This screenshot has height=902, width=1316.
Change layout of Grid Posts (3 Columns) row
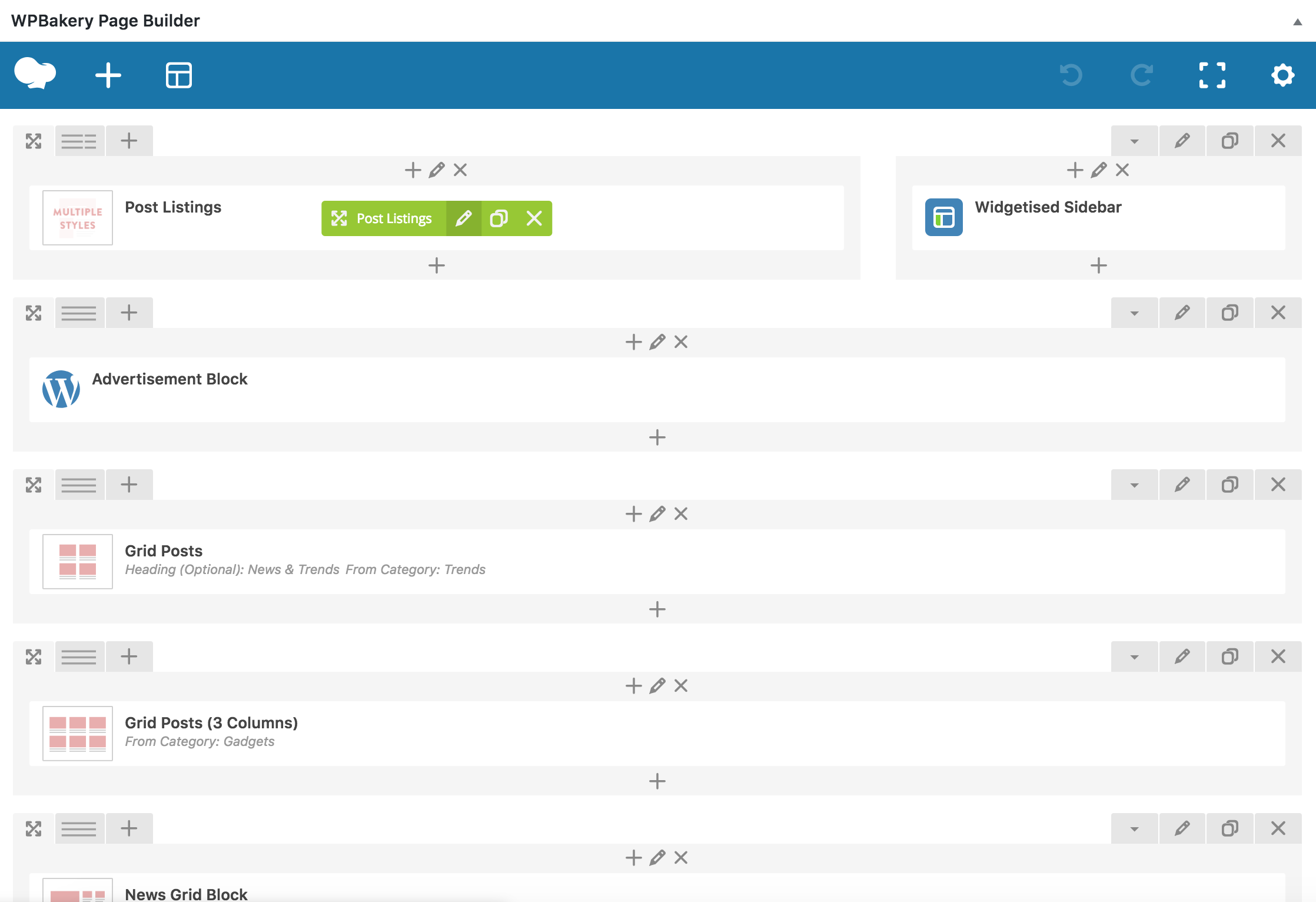(79, 656)
